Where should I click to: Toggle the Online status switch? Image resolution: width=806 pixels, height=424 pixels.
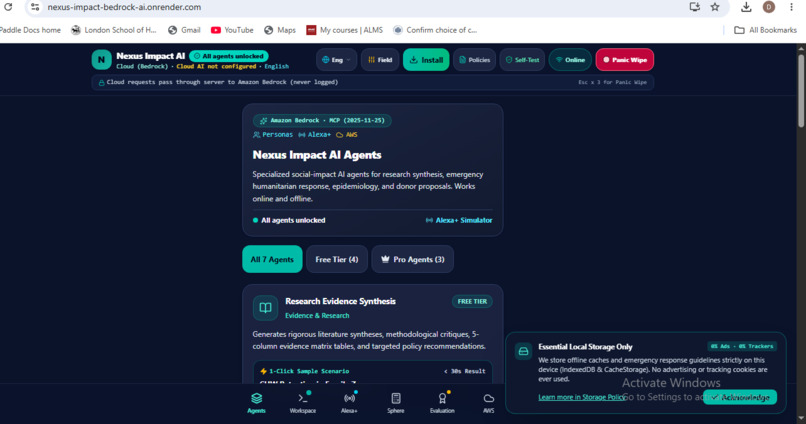pos(570,60)
